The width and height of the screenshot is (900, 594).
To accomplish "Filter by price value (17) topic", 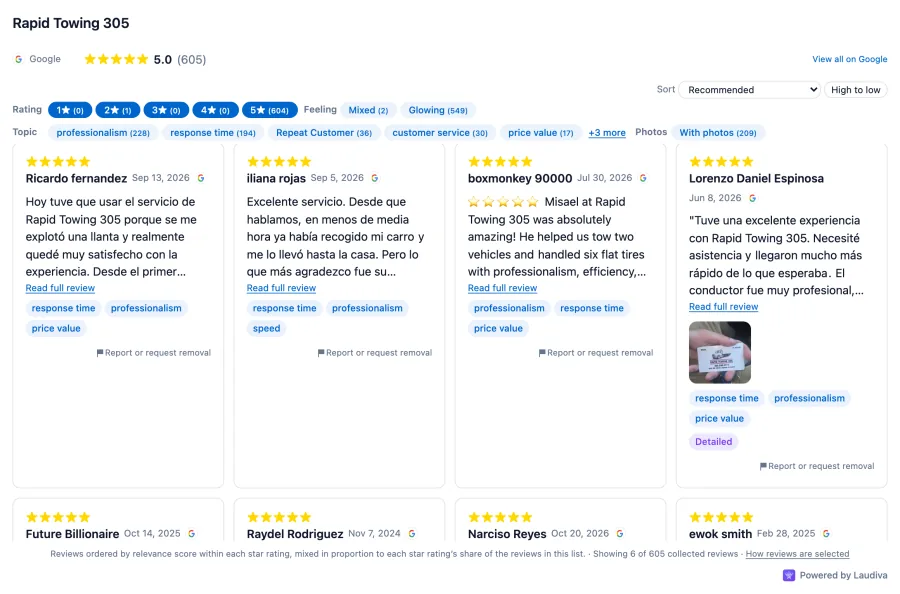I will point(541,133).
